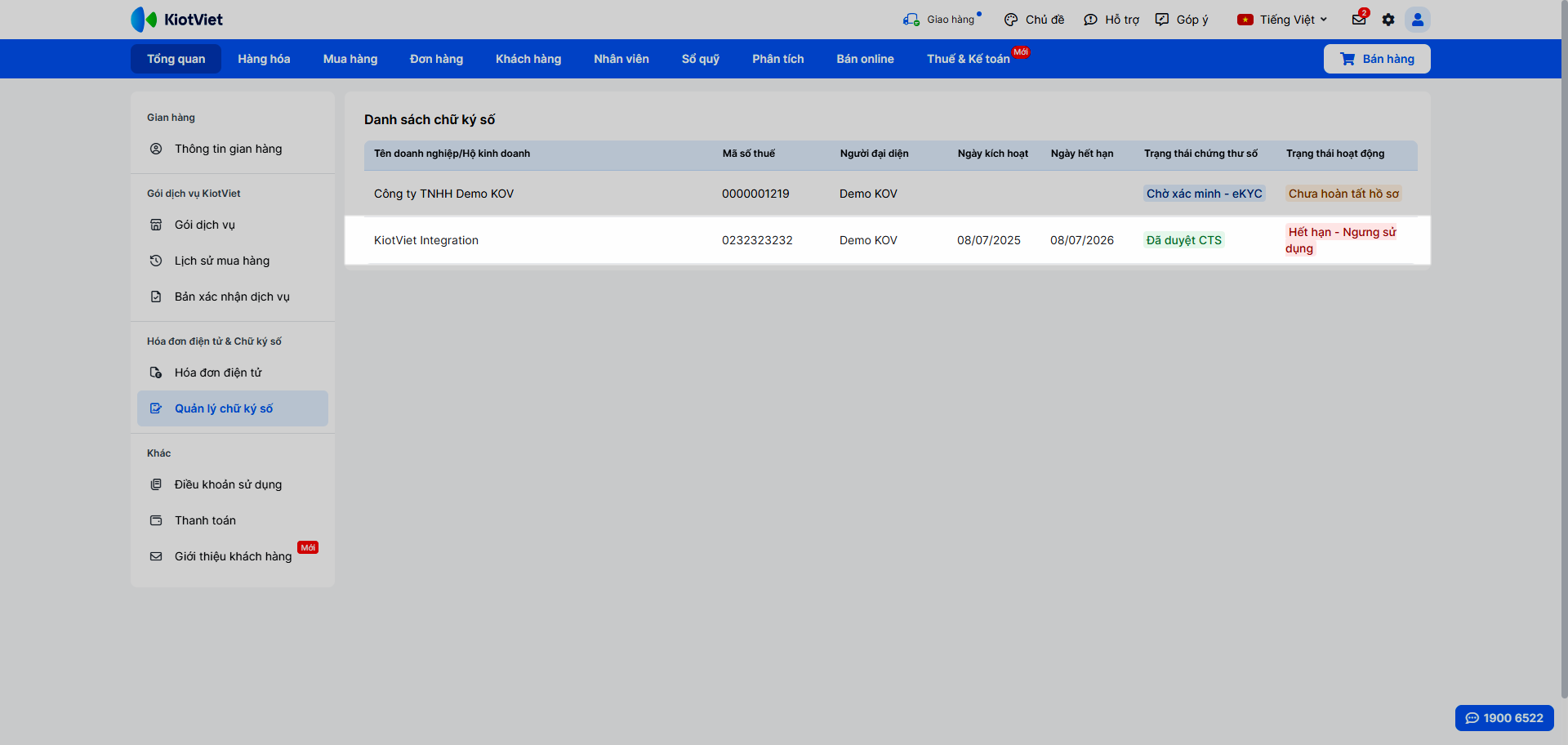Image resolution: width=1568 pixels, height=745 pixels.
Task: Open Bản xác nhận dịch vụ
Action: click(233, 297)
